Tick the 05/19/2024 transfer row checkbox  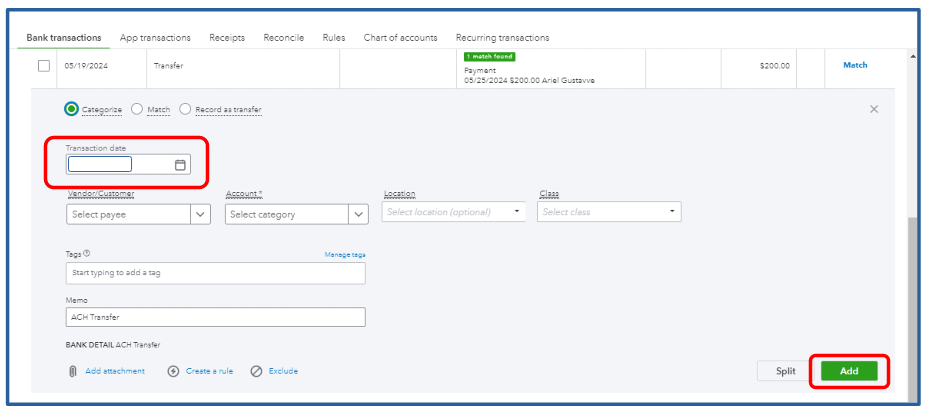43,66
